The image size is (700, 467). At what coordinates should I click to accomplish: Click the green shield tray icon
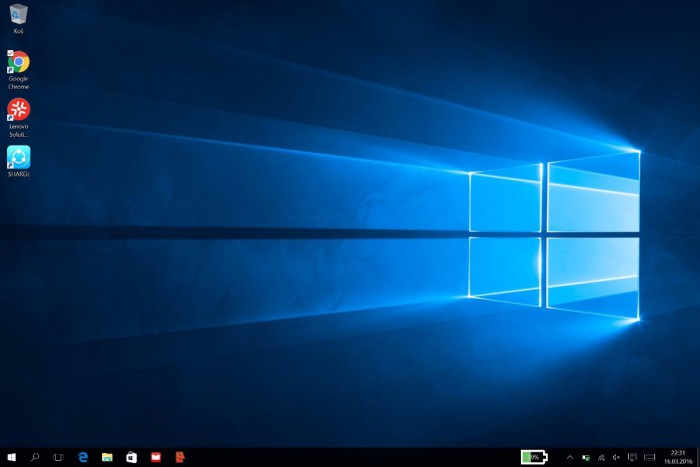pyautogui.click(x=586, y=457)
